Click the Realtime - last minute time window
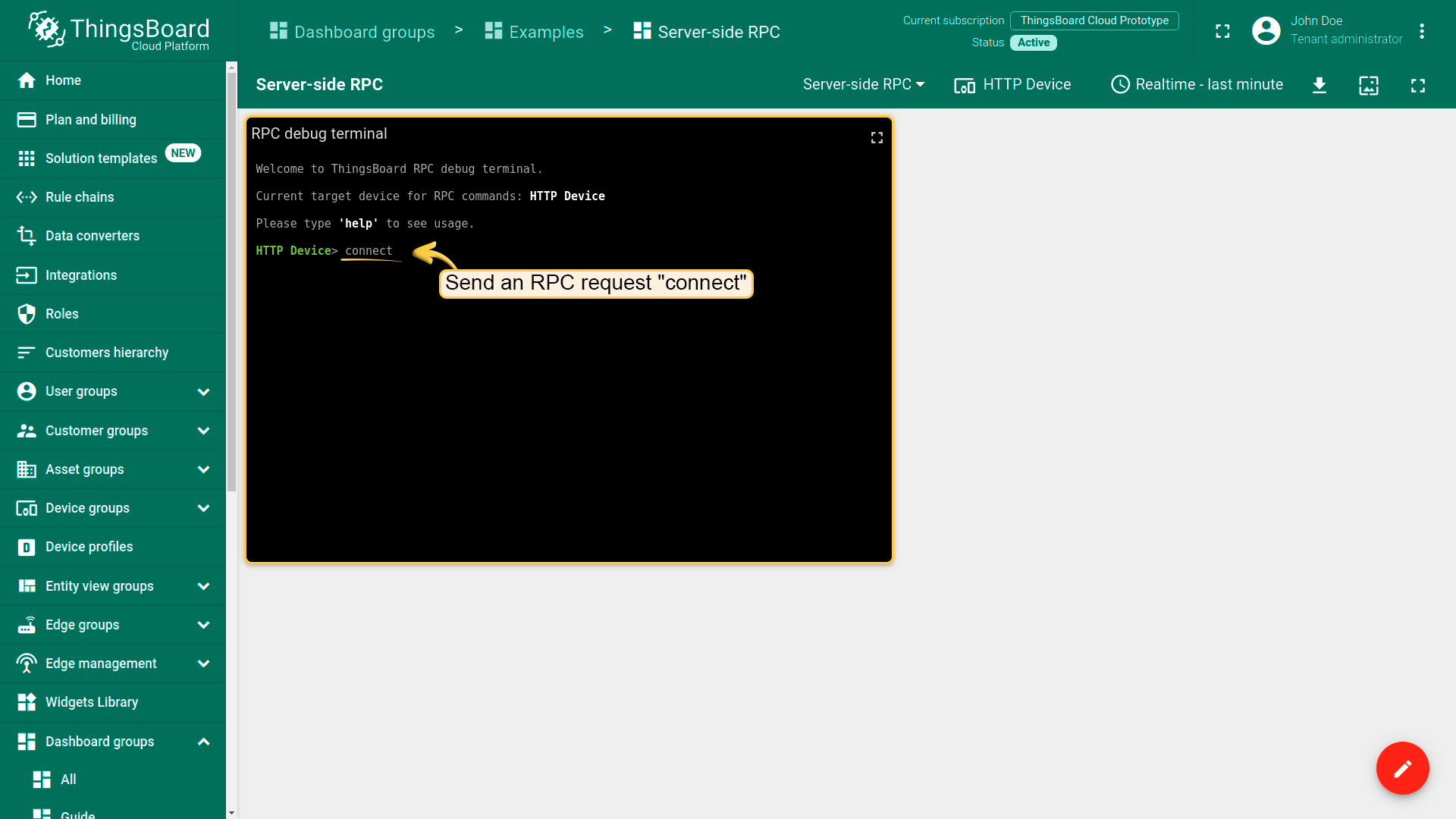The height and width of the screenshot is (819, 1456). pyautogui.click(x=1197, y=84)
